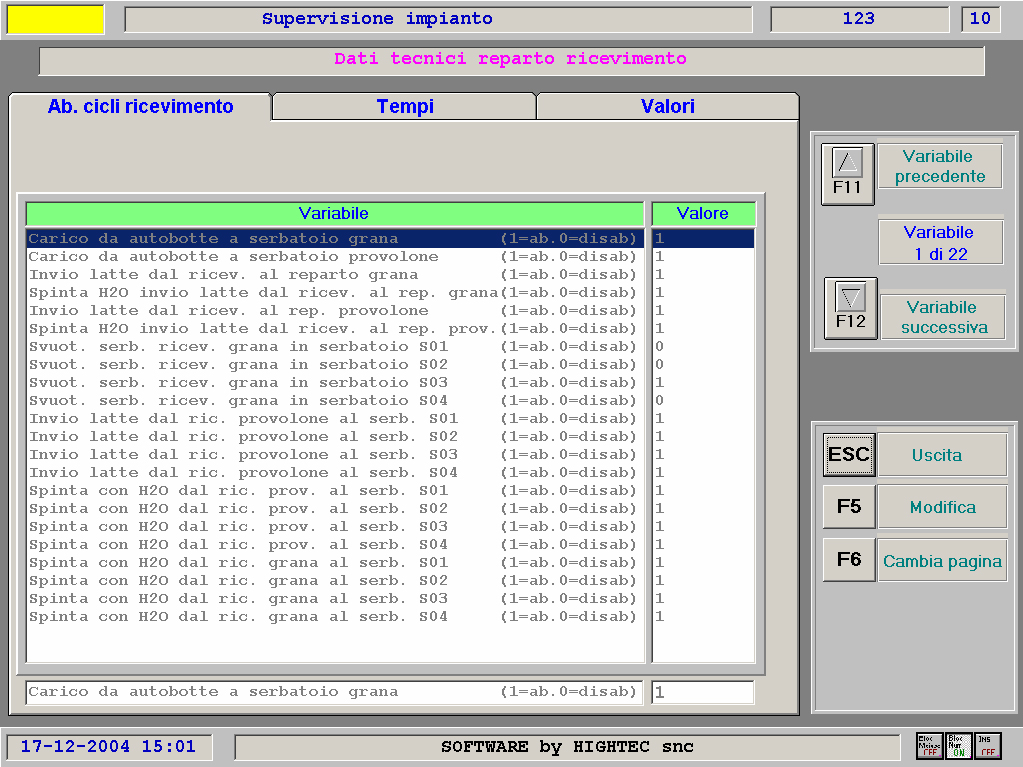
Task: Click the F5 key icon
Action: pyautogui.click(x=848, y=507)
